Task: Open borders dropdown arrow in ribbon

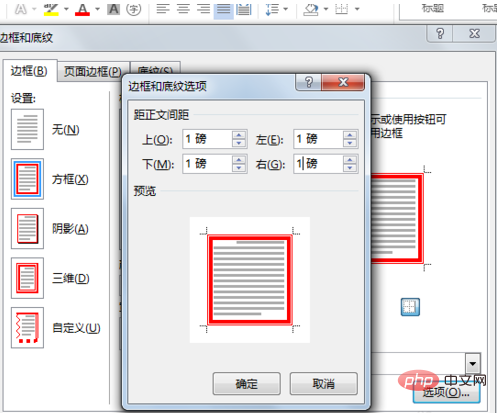Action: [x=357, y=9]
